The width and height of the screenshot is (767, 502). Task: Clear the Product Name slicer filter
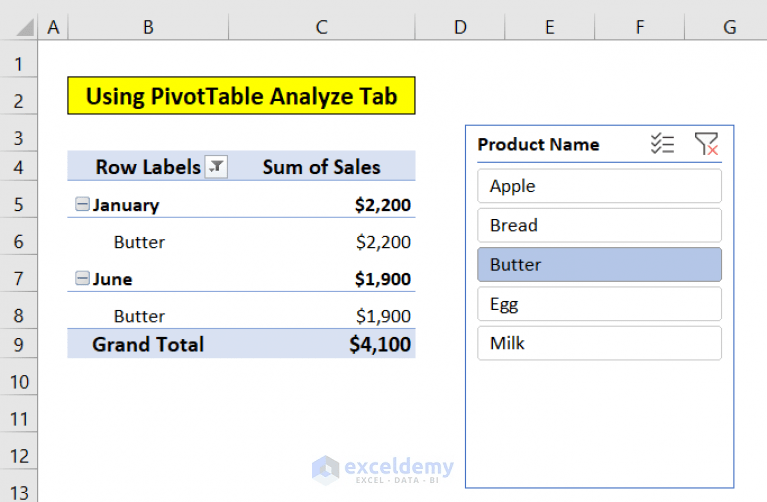706,144
